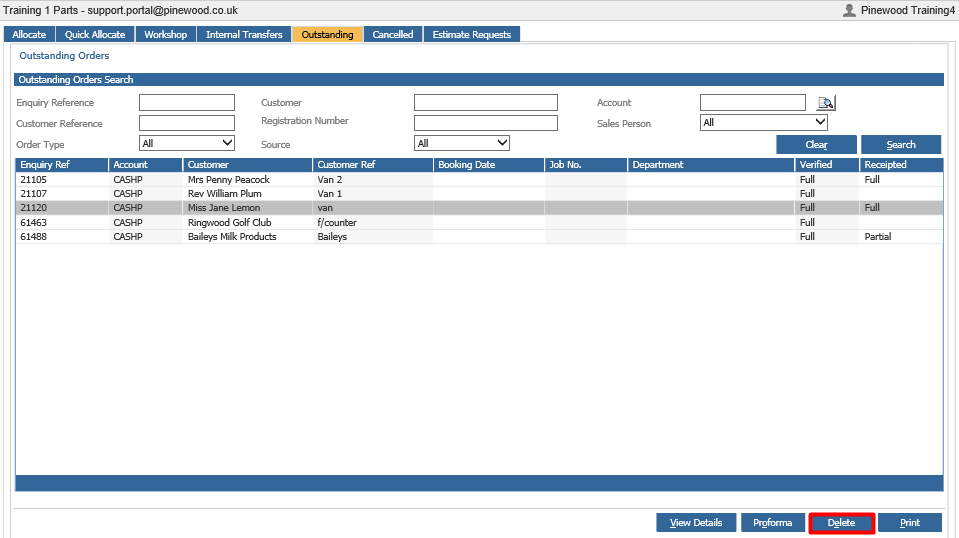Click customer ref f/counter
The height and width of the screenshot is (538, 959).
point(337,223)
